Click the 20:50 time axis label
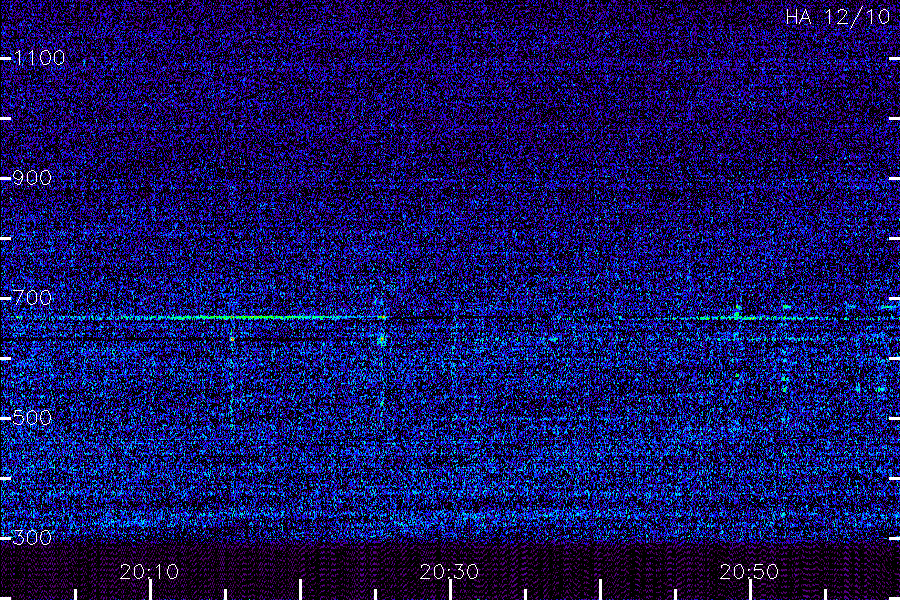900x600 pixels. pyautogui.click(x=749, y=572)
